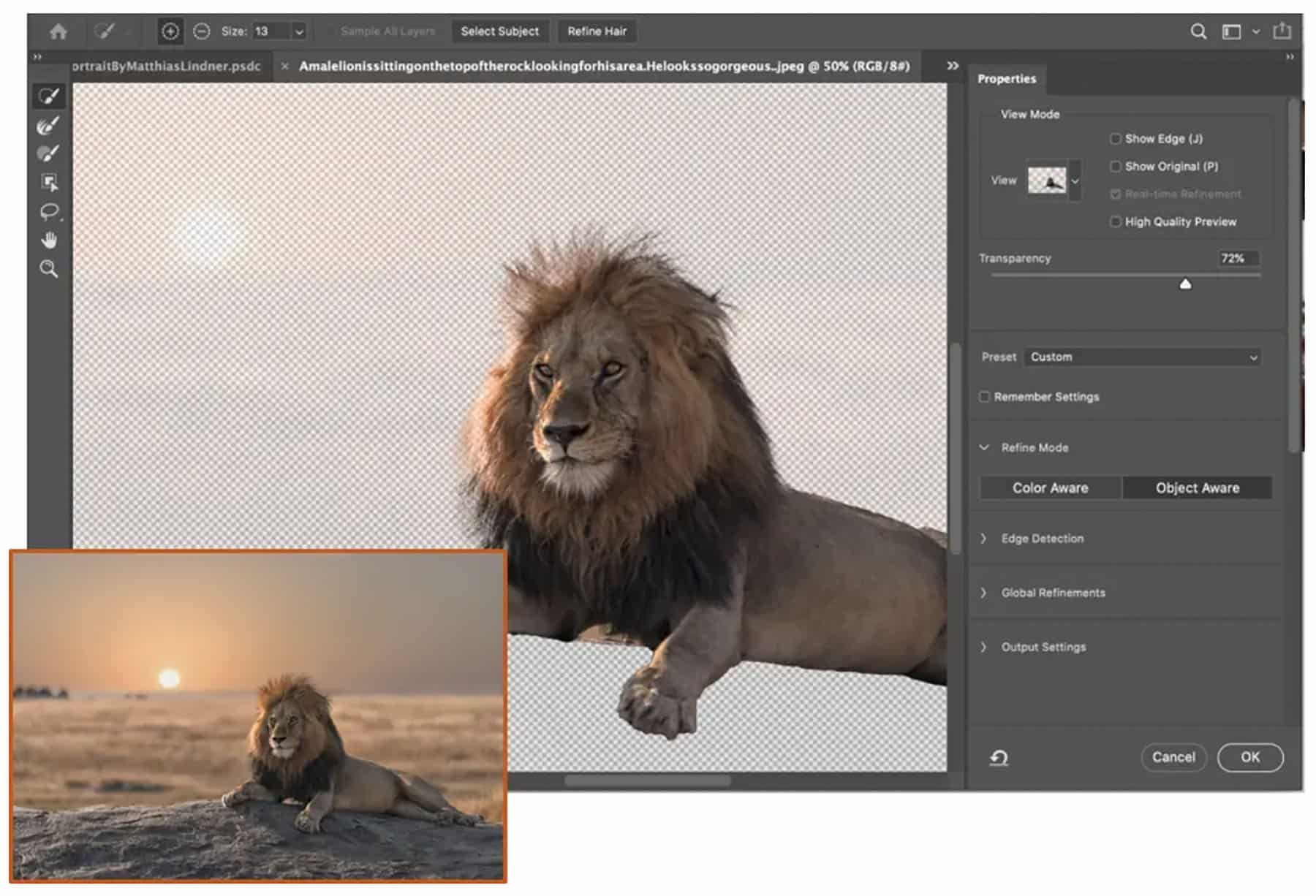
Task: Pick the Brush tool in the toolbar
Action: pyautogui.click(x=48, y=153)
